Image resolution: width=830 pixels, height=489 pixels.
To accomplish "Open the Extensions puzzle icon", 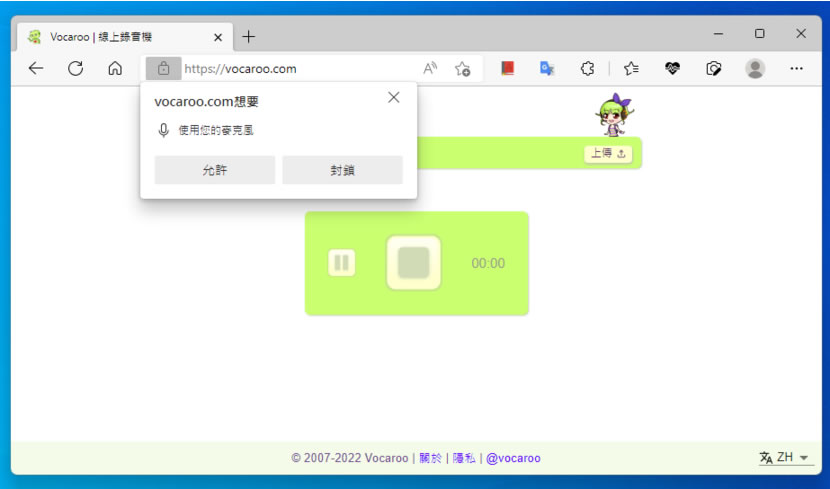I will click(587, 68).
